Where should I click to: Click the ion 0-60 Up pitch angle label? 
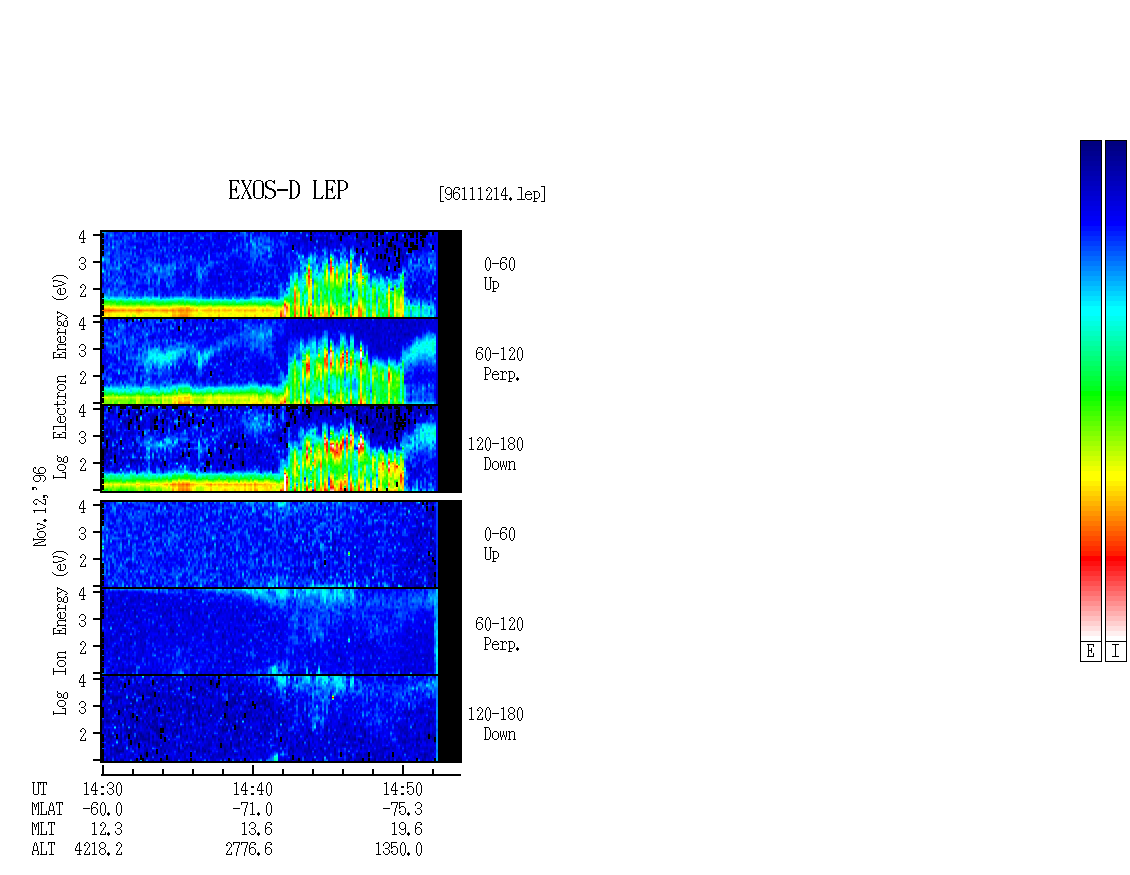tap(499, 544)
